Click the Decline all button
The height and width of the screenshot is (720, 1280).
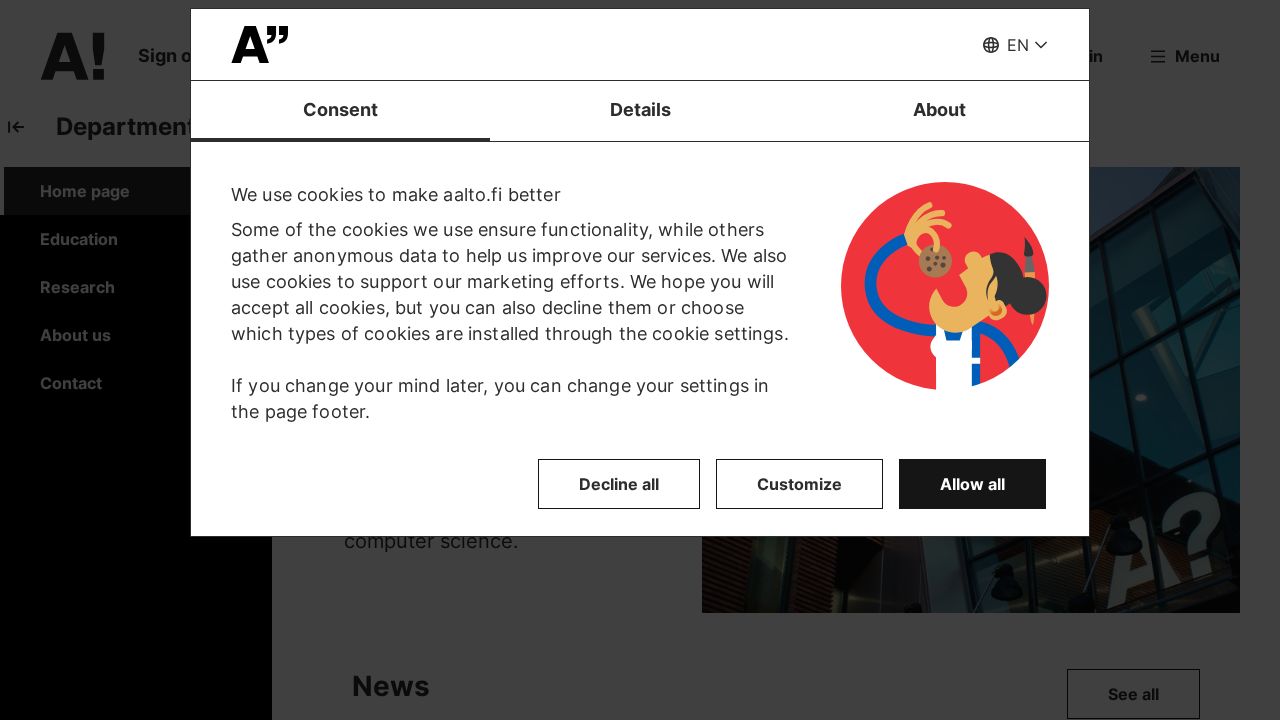pos(619,484)
